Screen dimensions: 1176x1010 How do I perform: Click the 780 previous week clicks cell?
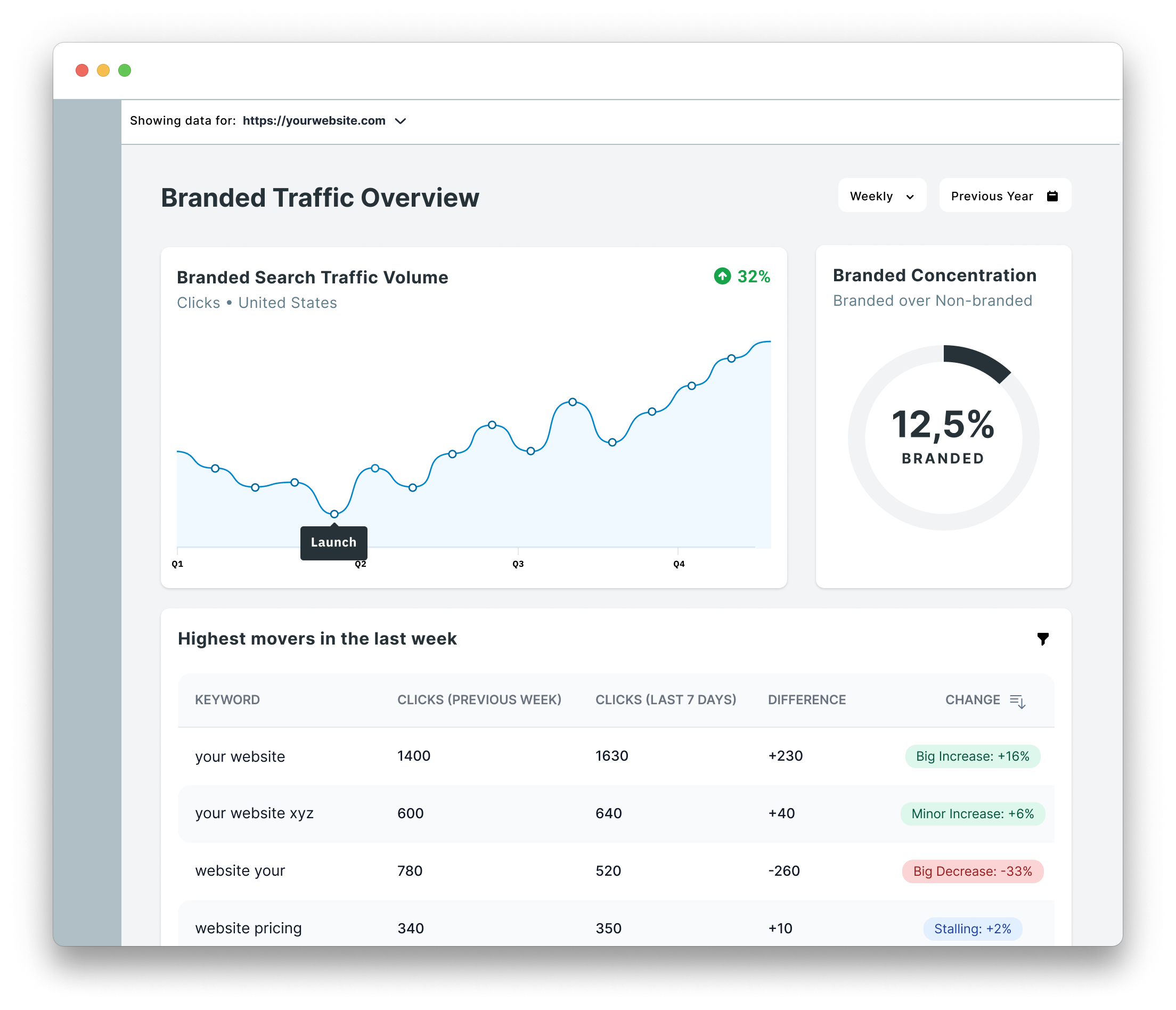pyautogui.click(x=410, y=870)
